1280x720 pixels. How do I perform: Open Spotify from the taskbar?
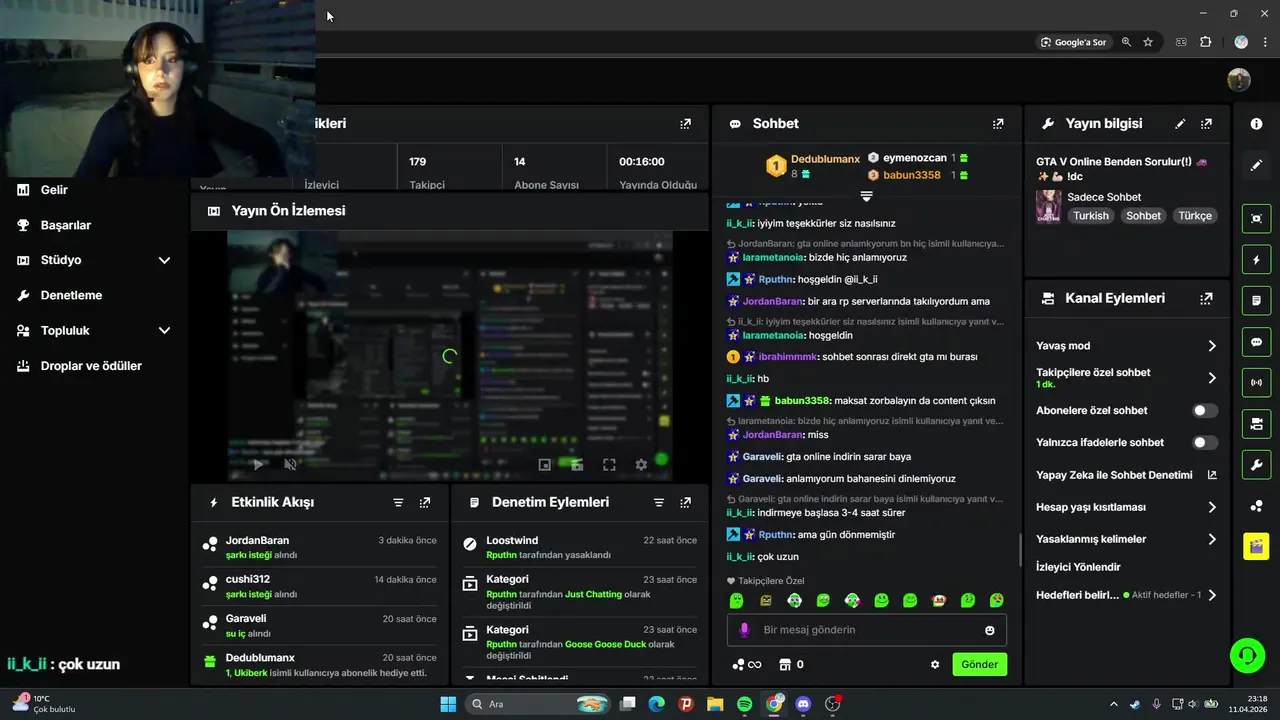pyautogui.click(x=745, y=704)
